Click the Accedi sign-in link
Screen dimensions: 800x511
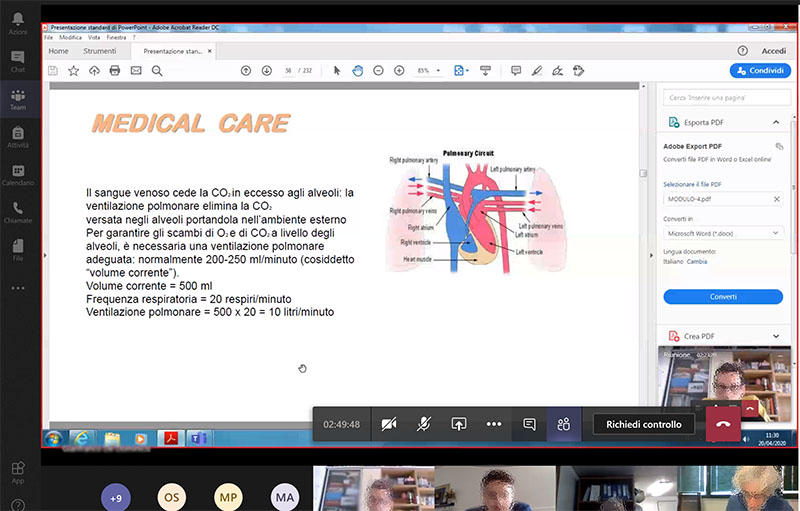[x=773, y=51]
